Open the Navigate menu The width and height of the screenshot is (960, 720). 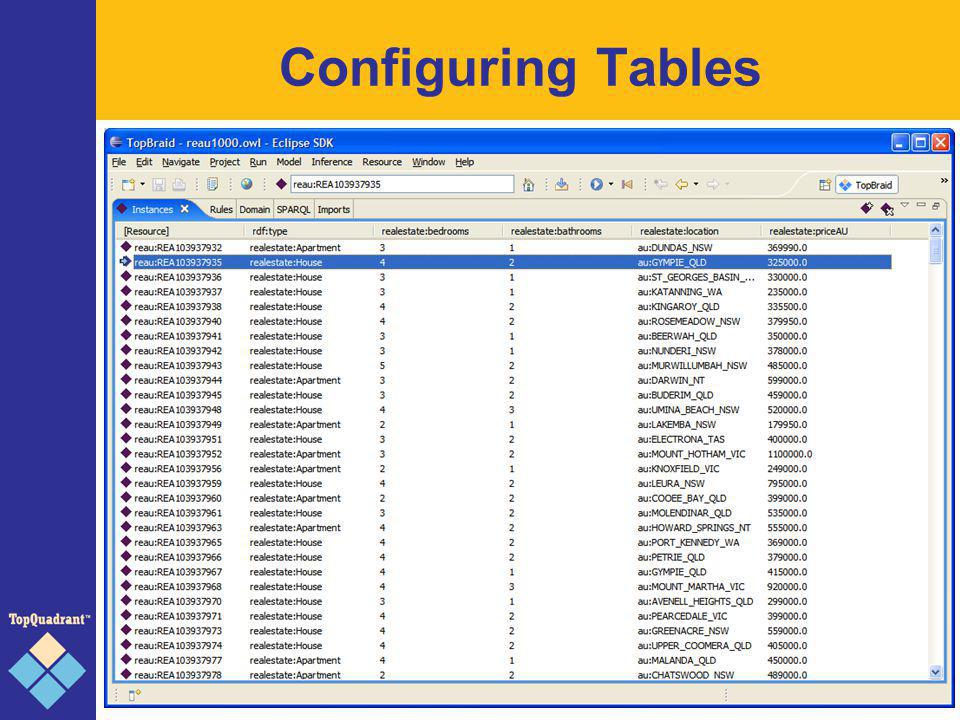[181, 162]
